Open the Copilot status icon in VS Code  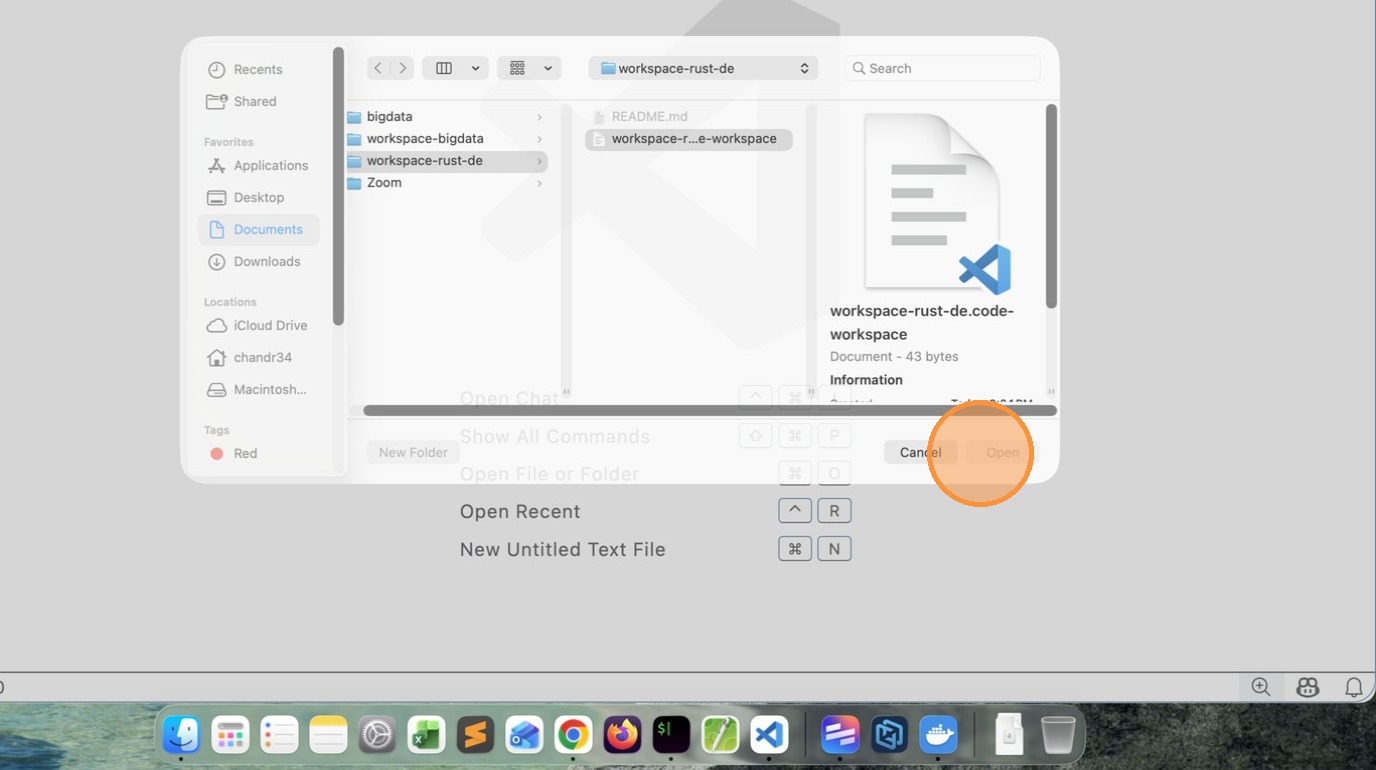click(x=1307, y=687)
